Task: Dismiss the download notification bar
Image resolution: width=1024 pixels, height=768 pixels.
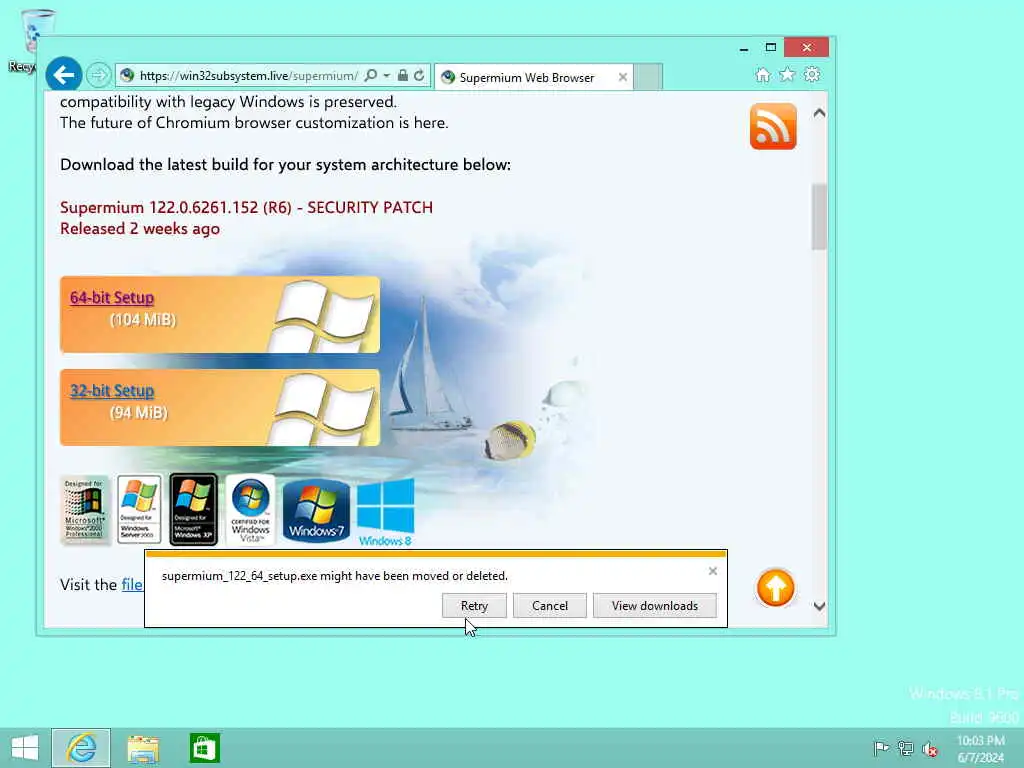Action: click(x=712, y=571)
